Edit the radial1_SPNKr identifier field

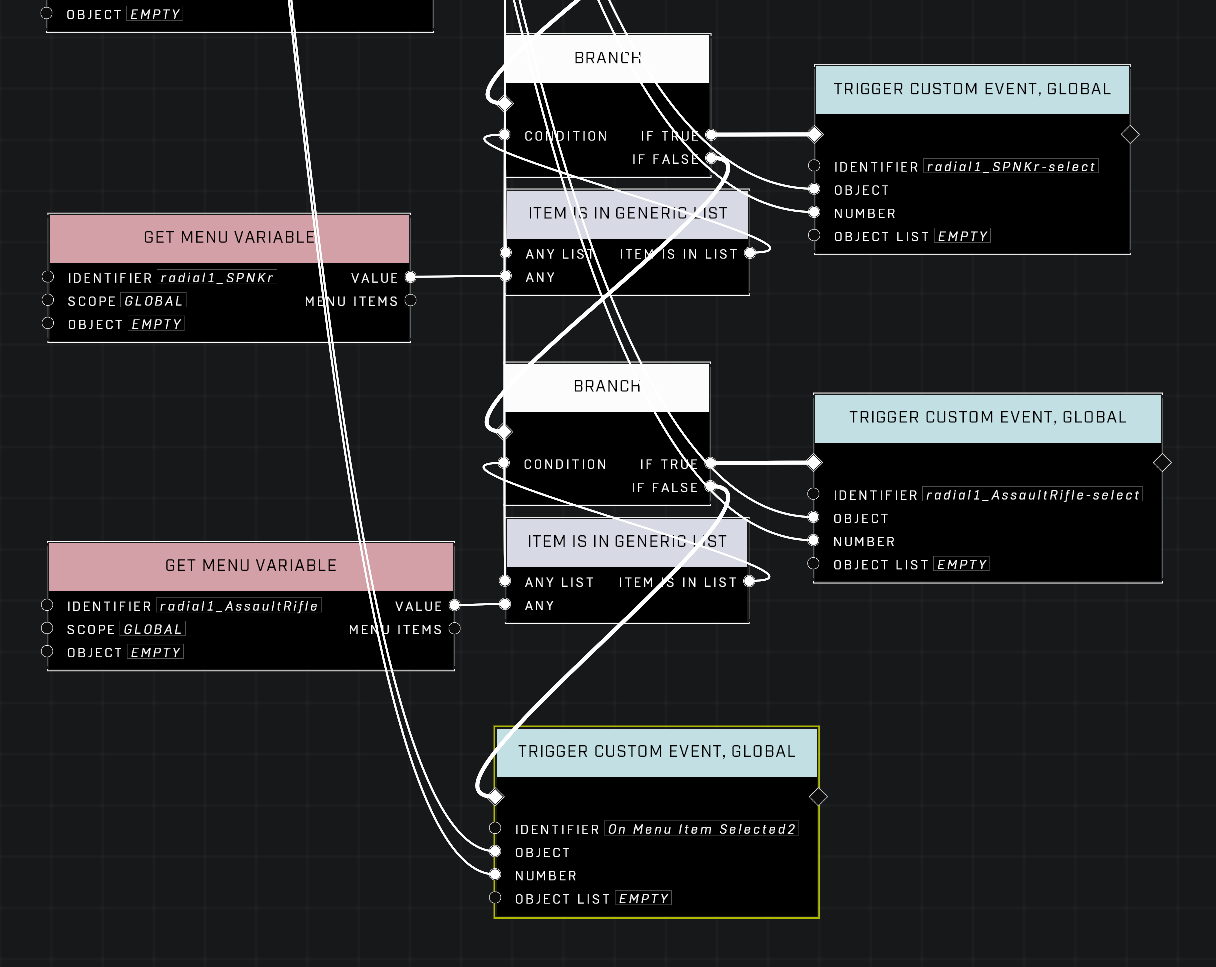[217, 277]
